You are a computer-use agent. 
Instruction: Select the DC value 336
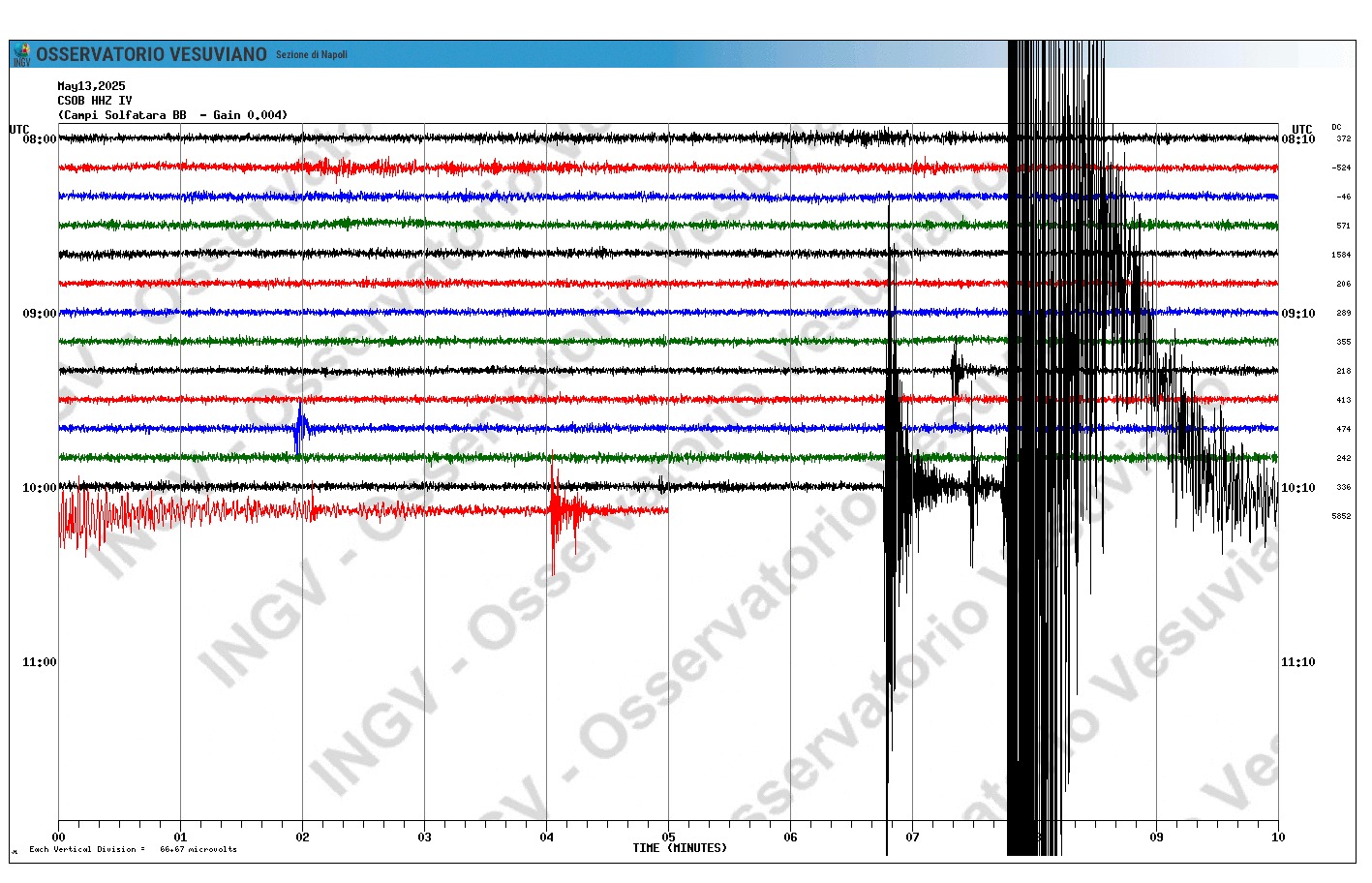coord(1344,487)
